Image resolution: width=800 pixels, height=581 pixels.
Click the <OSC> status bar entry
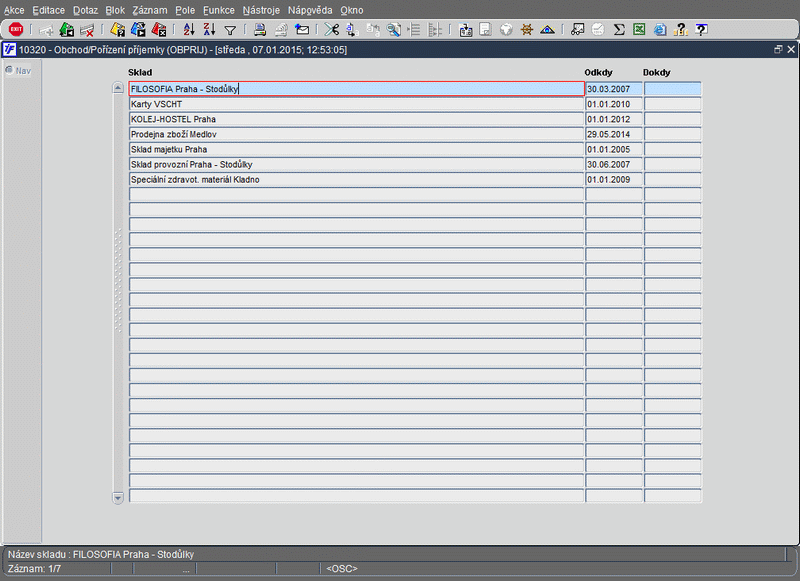tap(342, 568)
